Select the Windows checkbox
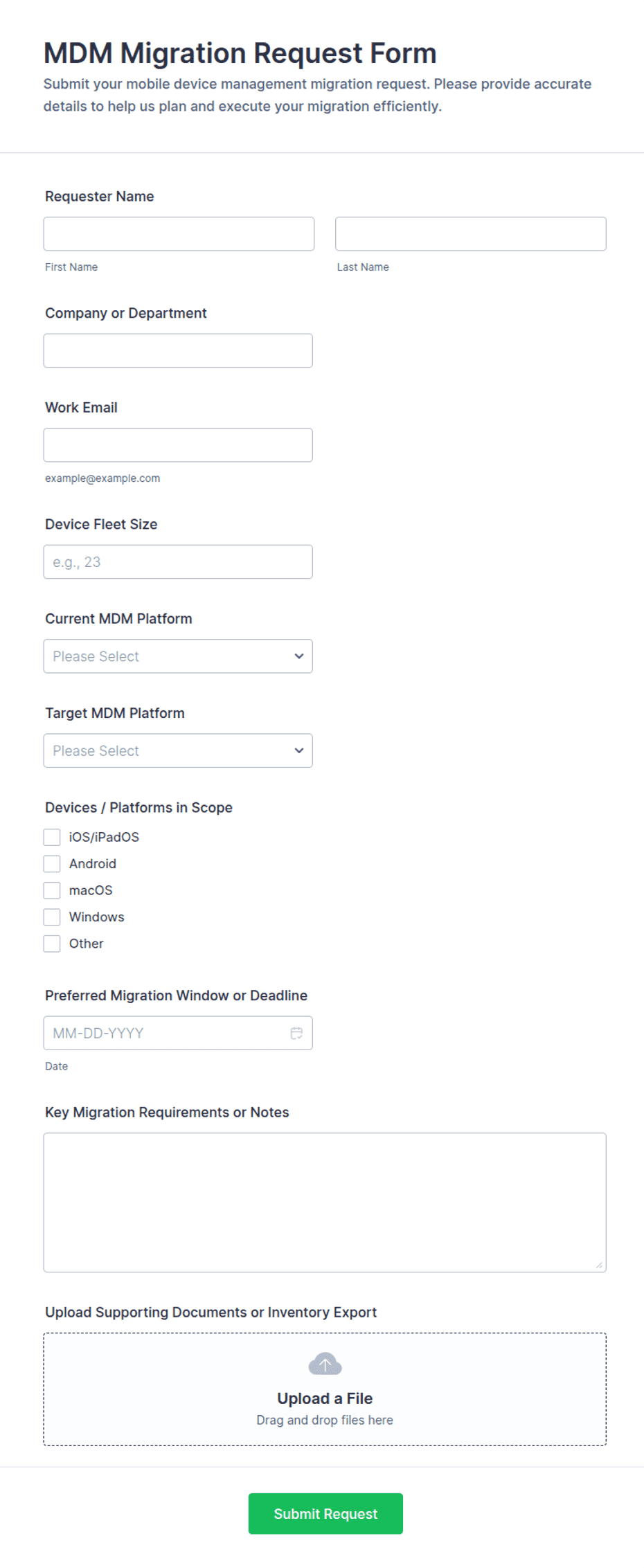The image size is (644, 1568). pyautogui.click(x=52, y=917)
